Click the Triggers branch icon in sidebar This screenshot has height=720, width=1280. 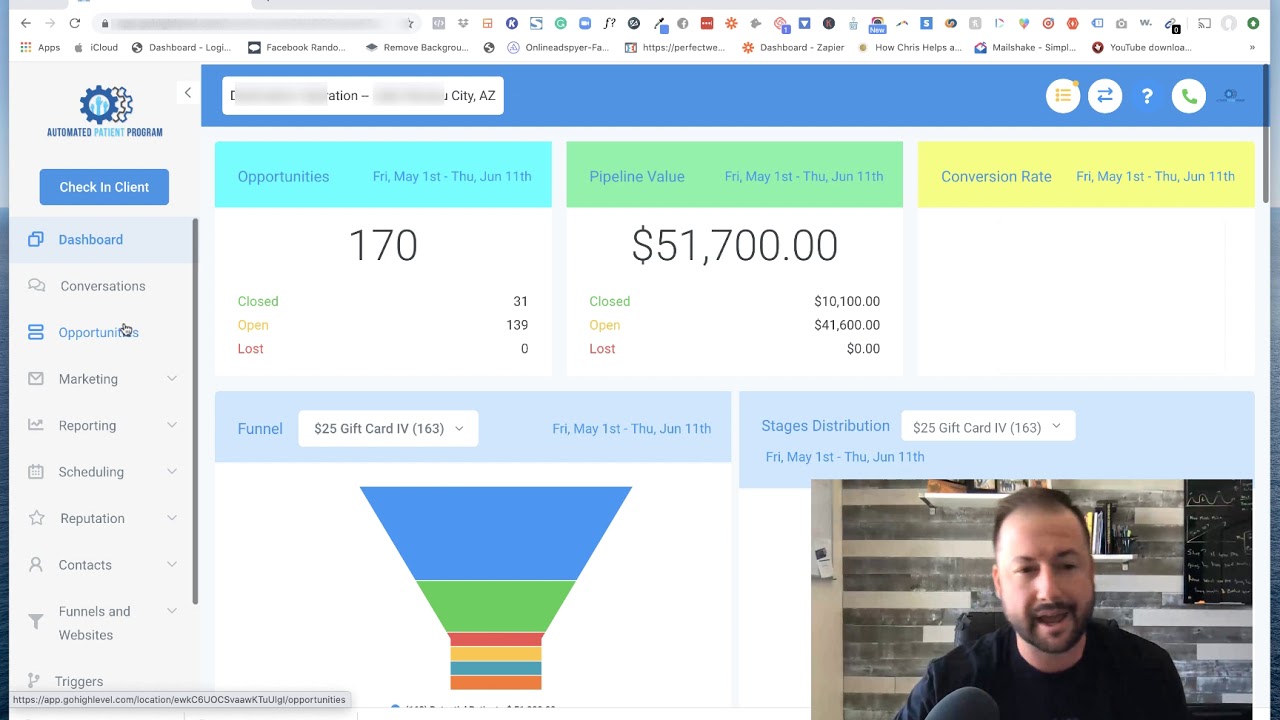(x=35, y=681)
